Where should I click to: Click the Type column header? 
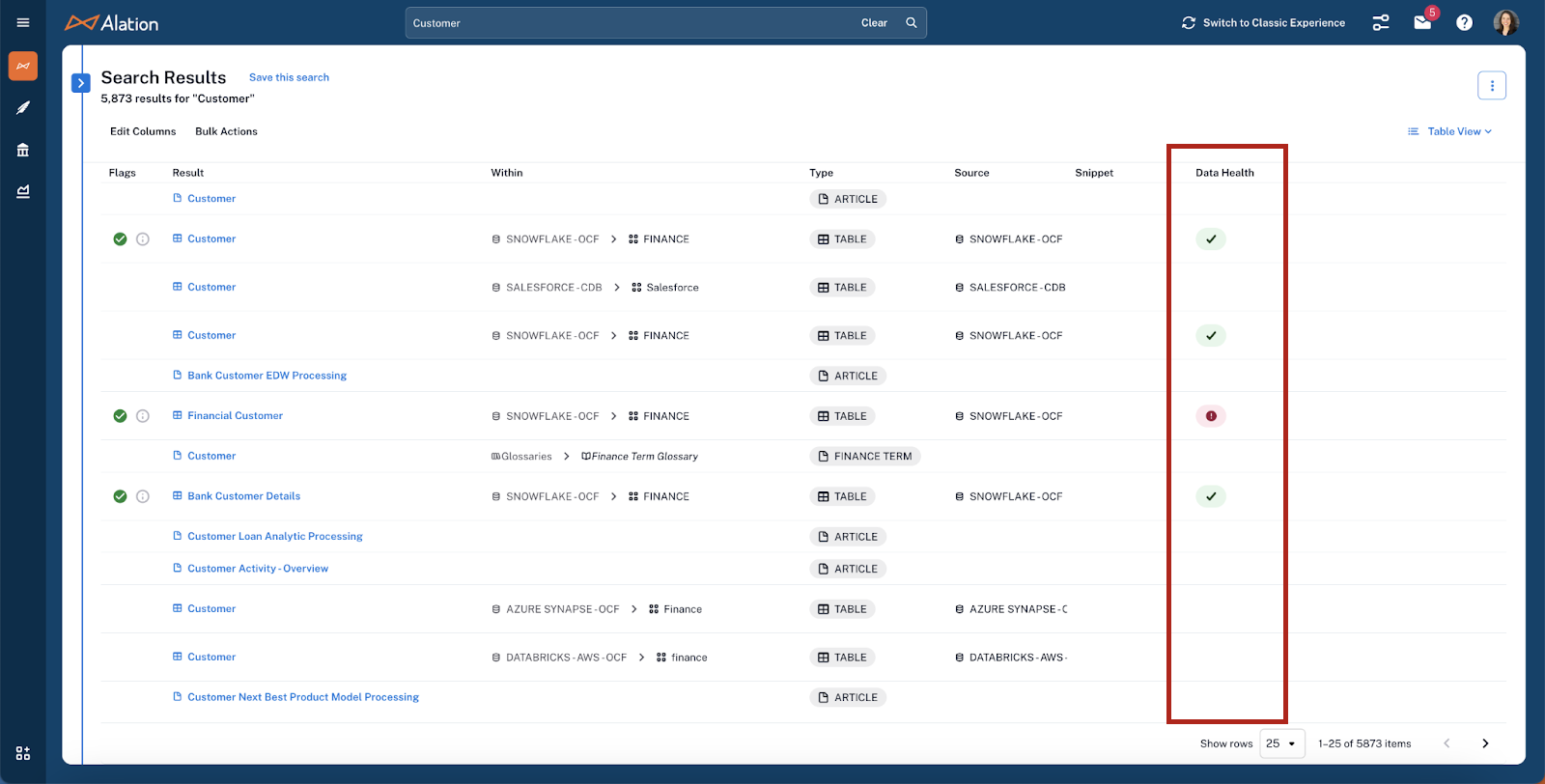pyautogui.click(x=821, y=173)
